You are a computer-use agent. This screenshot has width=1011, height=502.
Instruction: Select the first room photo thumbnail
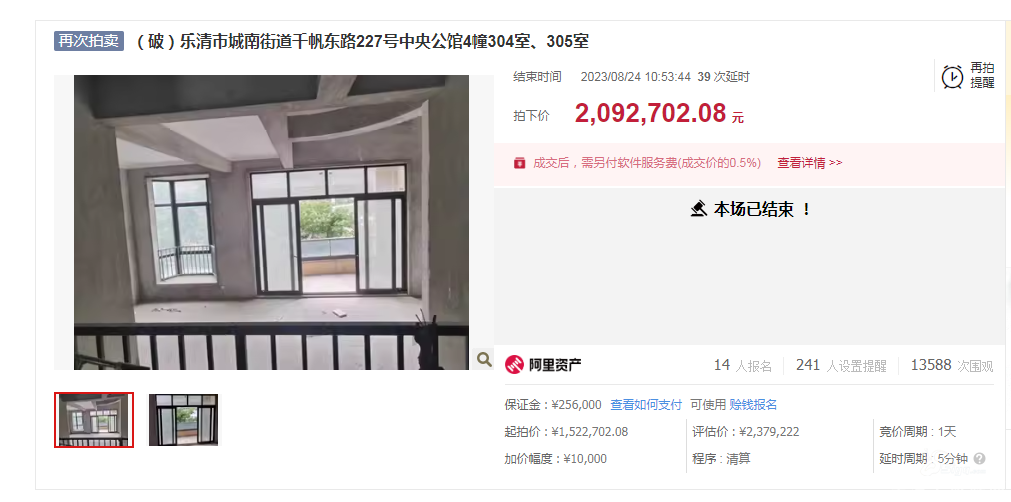click(x=94, y=420)
